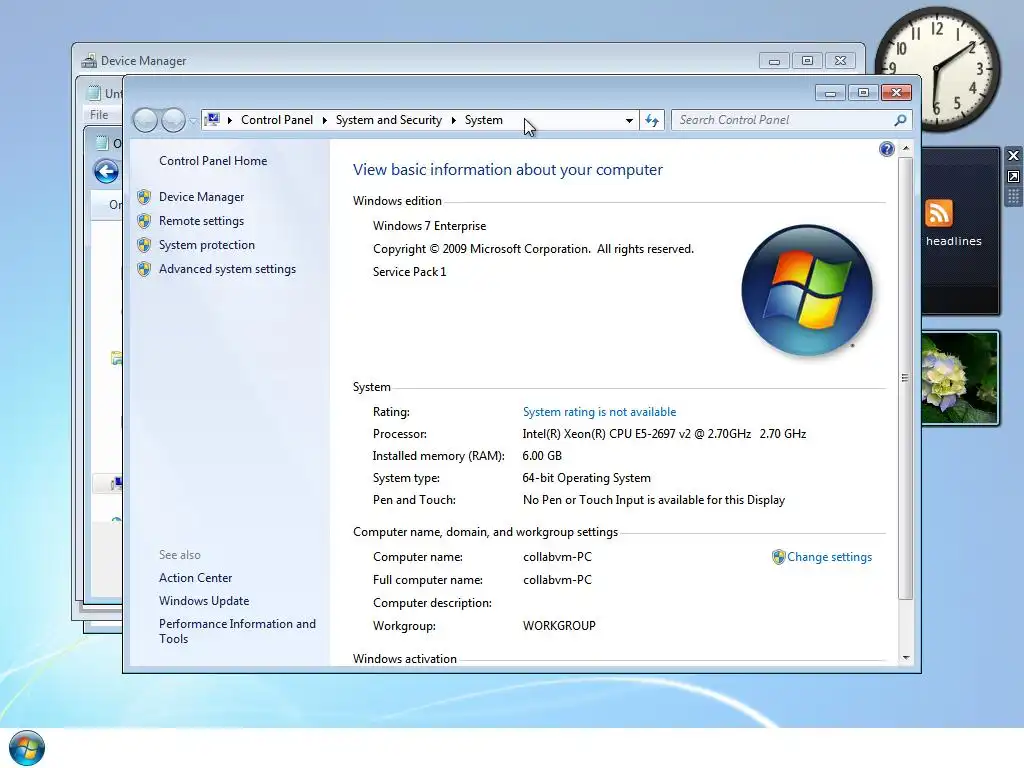
Task: Select System in the breadcrumb
Action: tap(484, 120)
